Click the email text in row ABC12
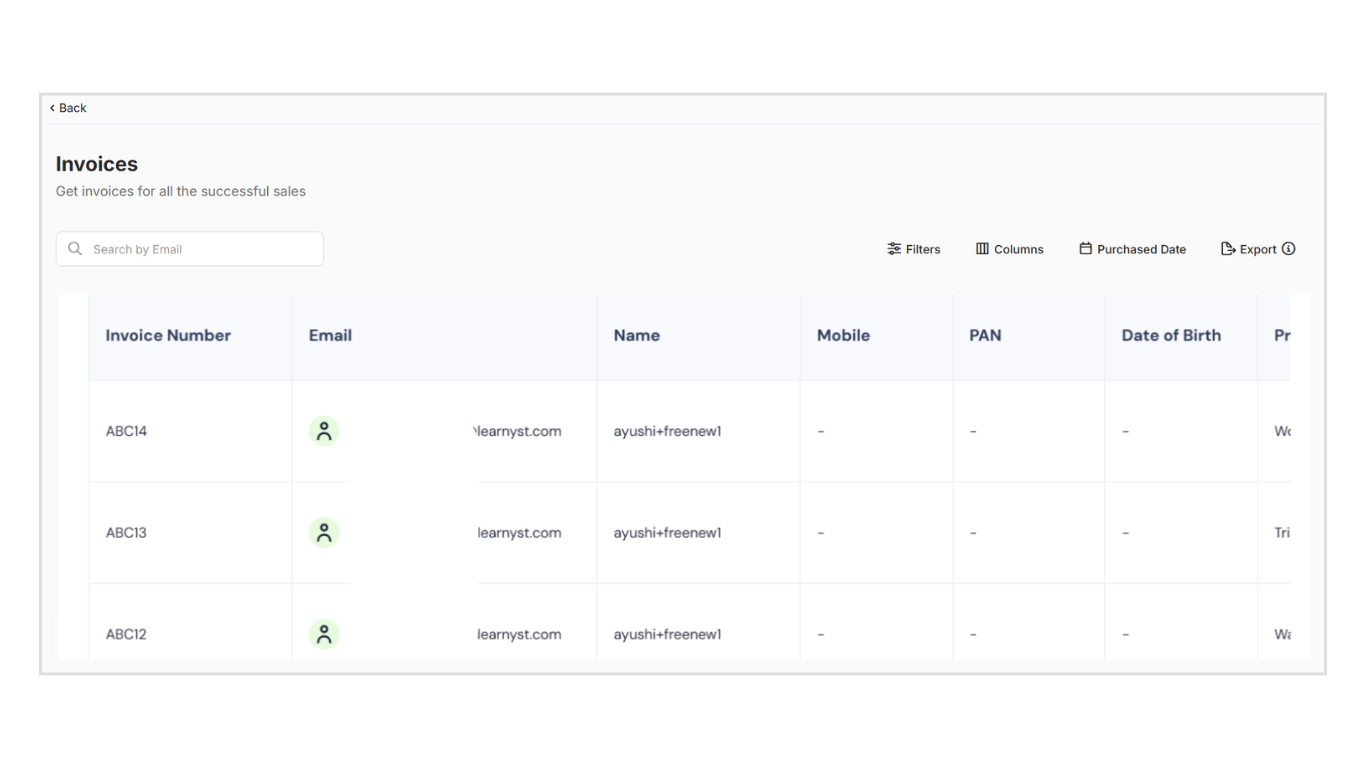This screenshot has width=1366, height=768. [x=519, y=634]
